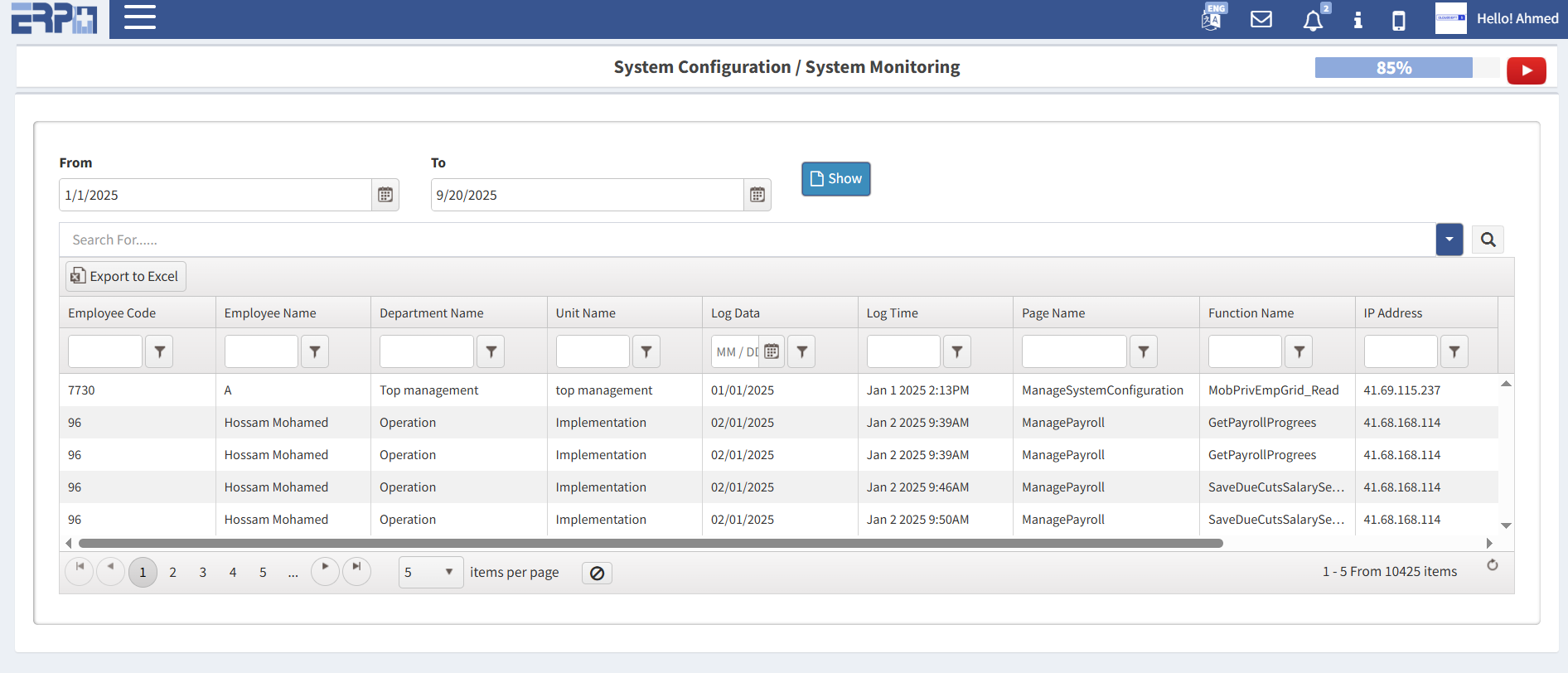The image size is (1568, 673).
Task: Play the red YouTube tutorial video
Action: (x=1526, y=70)
